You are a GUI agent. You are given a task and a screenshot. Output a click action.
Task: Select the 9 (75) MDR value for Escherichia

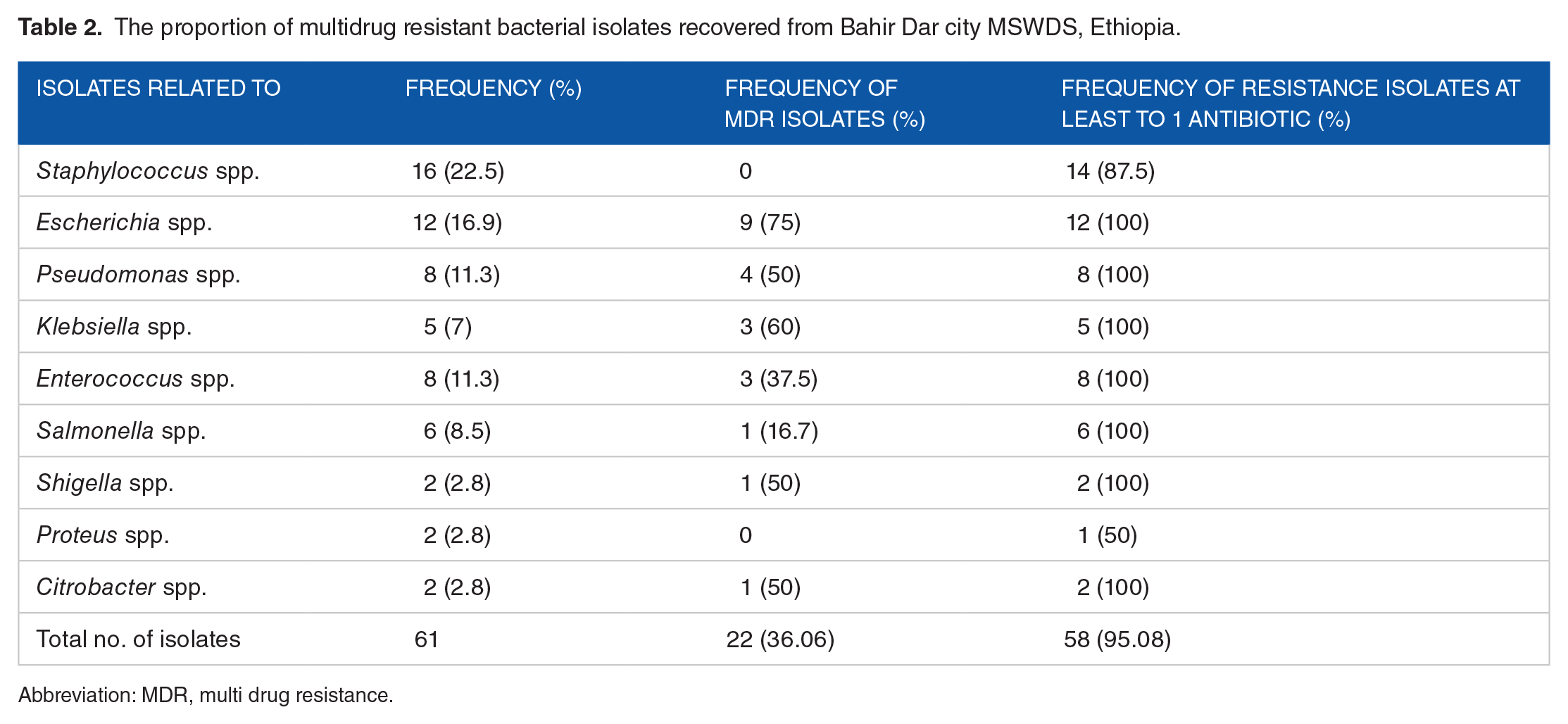click(x=770, y=223)
